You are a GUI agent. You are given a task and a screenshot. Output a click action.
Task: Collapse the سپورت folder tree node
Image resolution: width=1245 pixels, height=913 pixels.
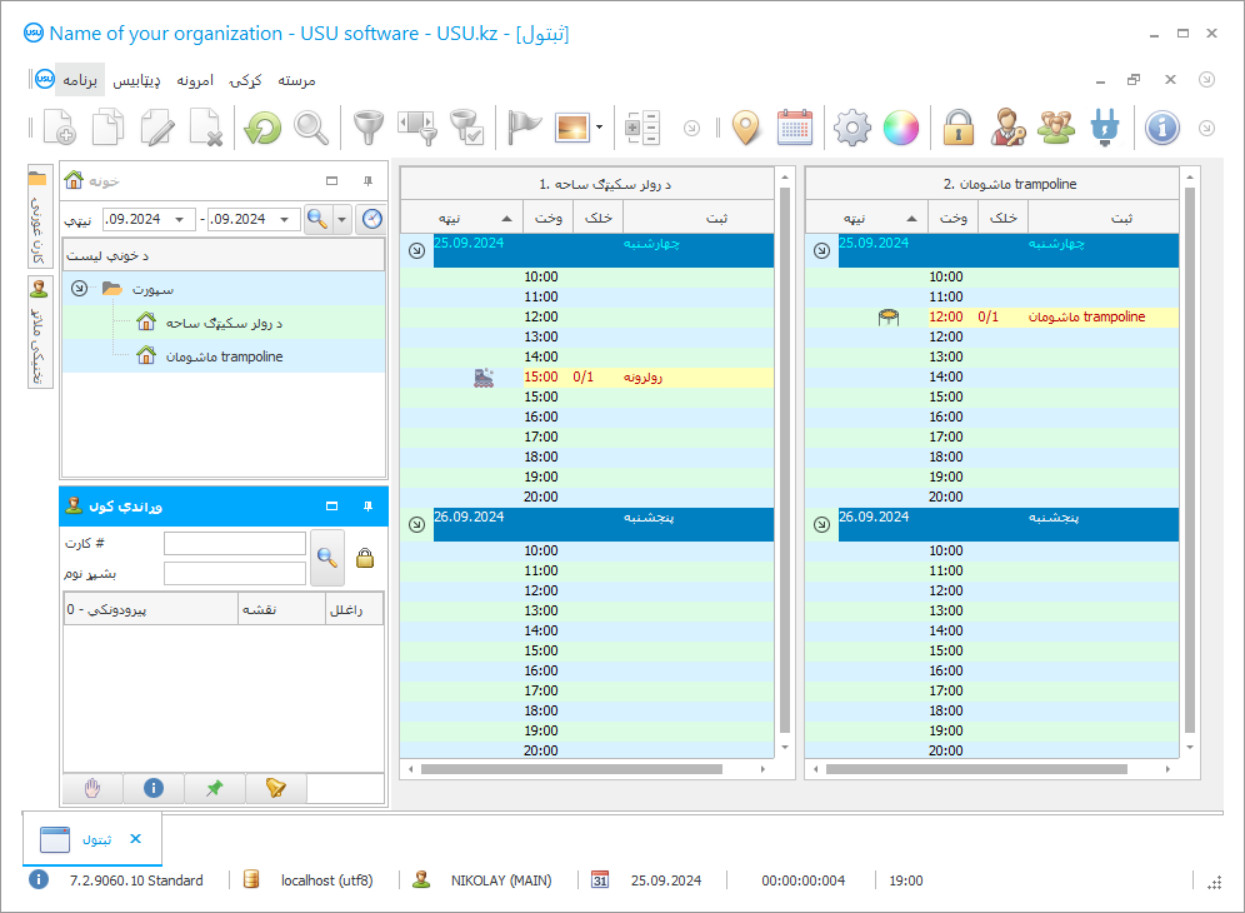[79, 289]
